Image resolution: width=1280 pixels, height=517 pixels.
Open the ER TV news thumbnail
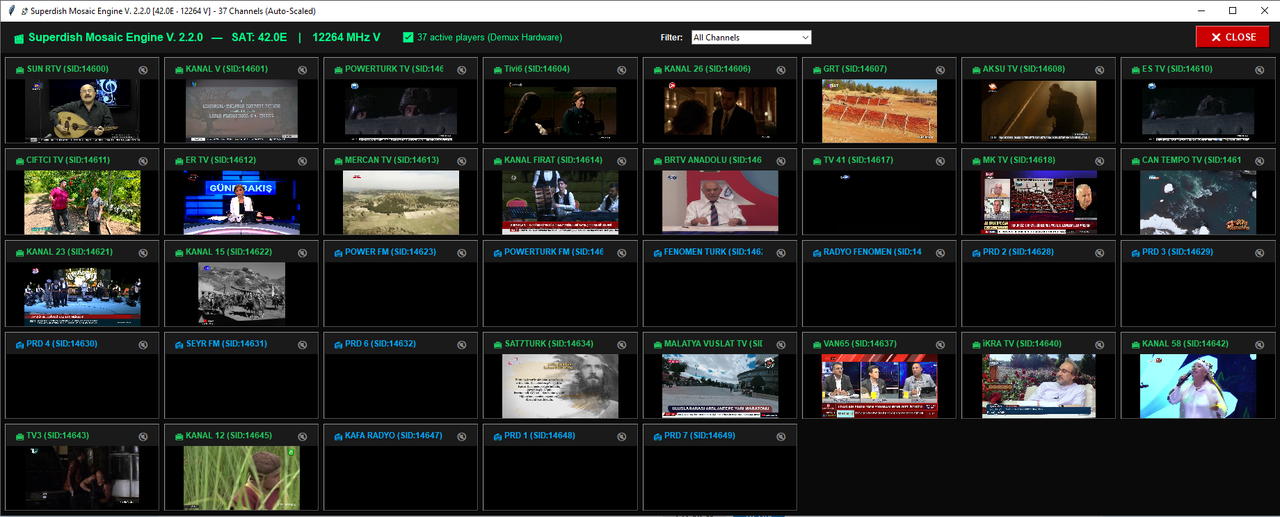(x=242, y=202)
